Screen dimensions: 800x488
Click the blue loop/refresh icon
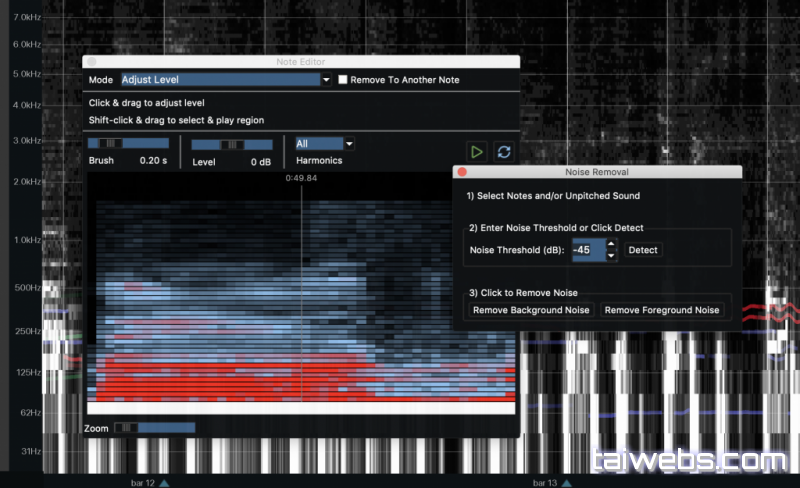point(504,151)
